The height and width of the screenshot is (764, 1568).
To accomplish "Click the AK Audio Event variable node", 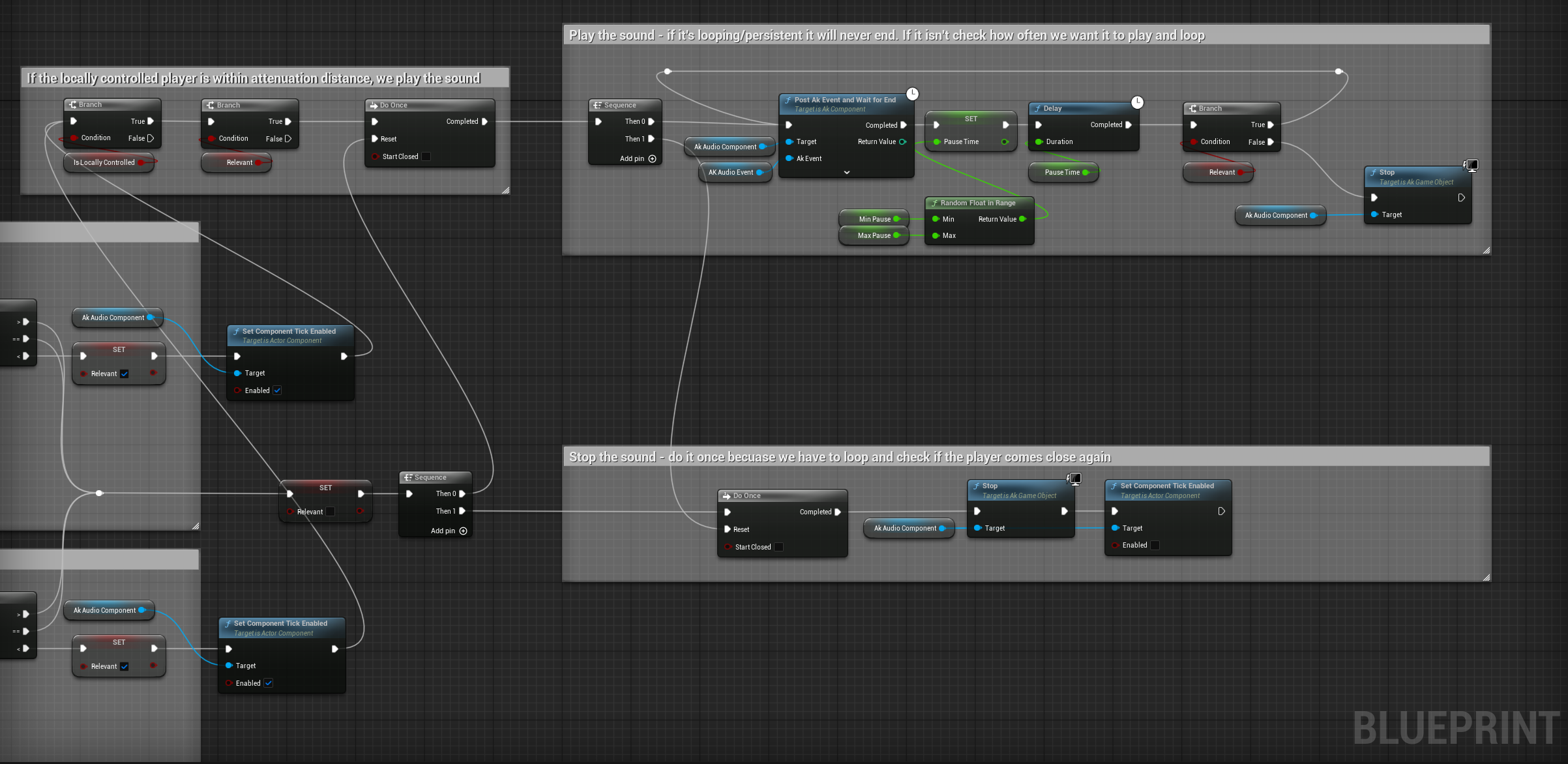I will [735, 172].
